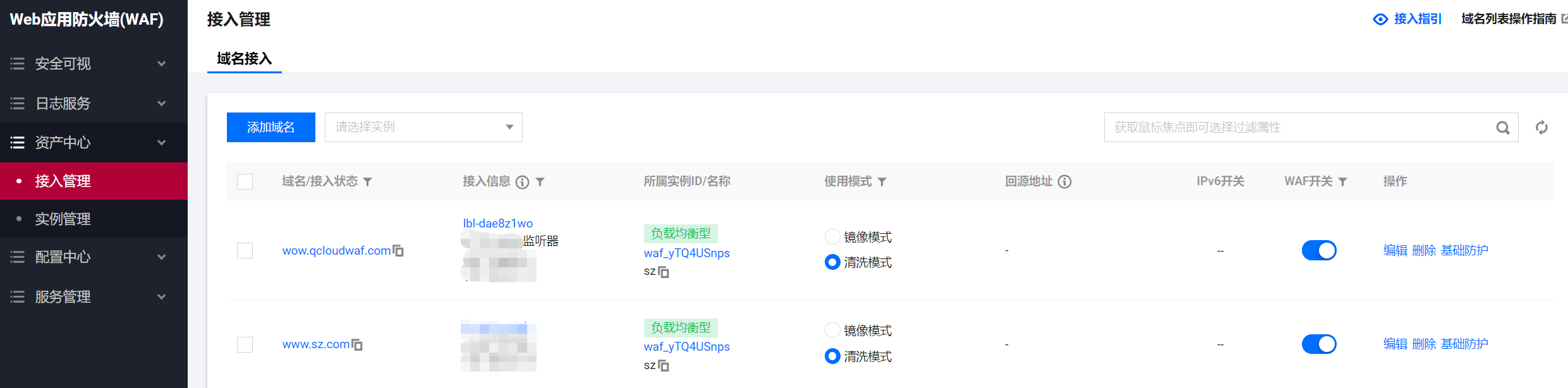
Task: Open 基础防护 for www.sz.com
Action: pos(1464,344)
